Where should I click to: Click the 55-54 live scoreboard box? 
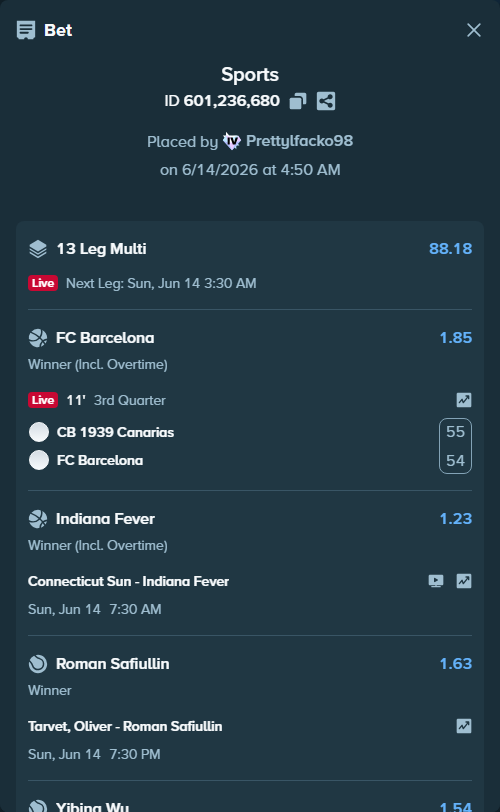[455, 446]
